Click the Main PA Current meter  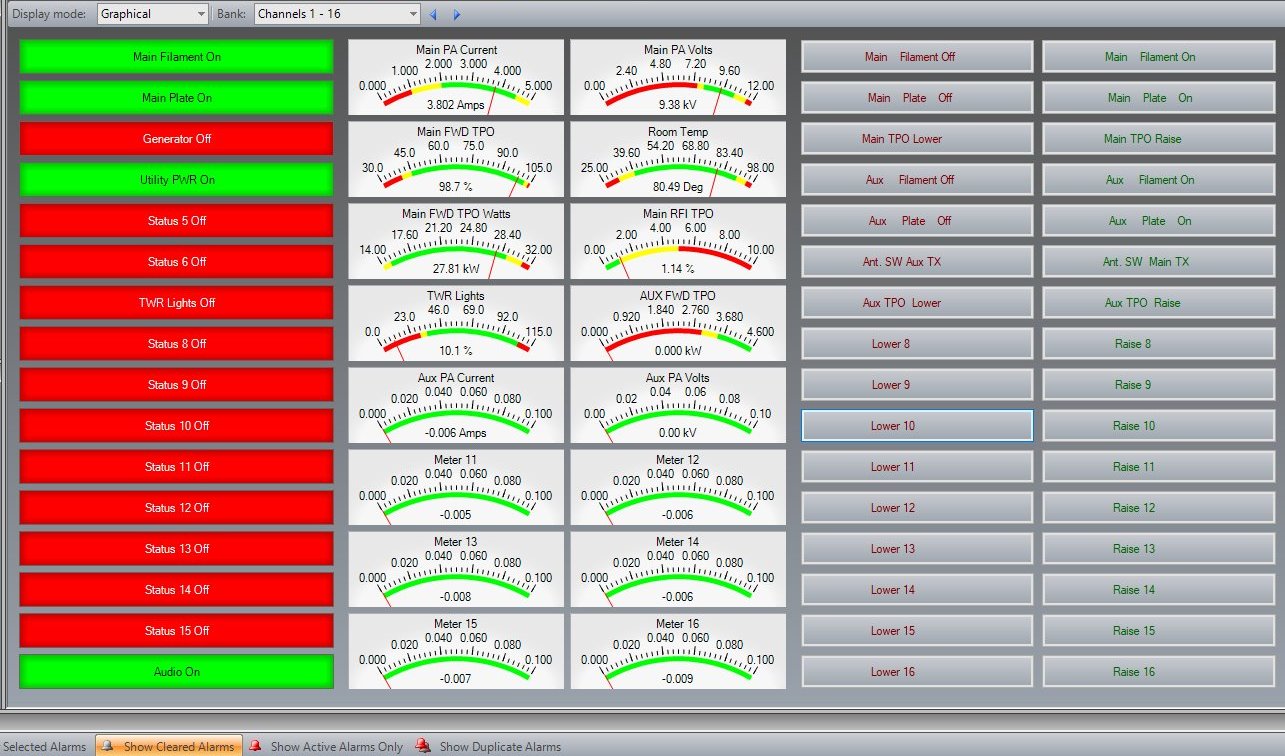point(456,77)
